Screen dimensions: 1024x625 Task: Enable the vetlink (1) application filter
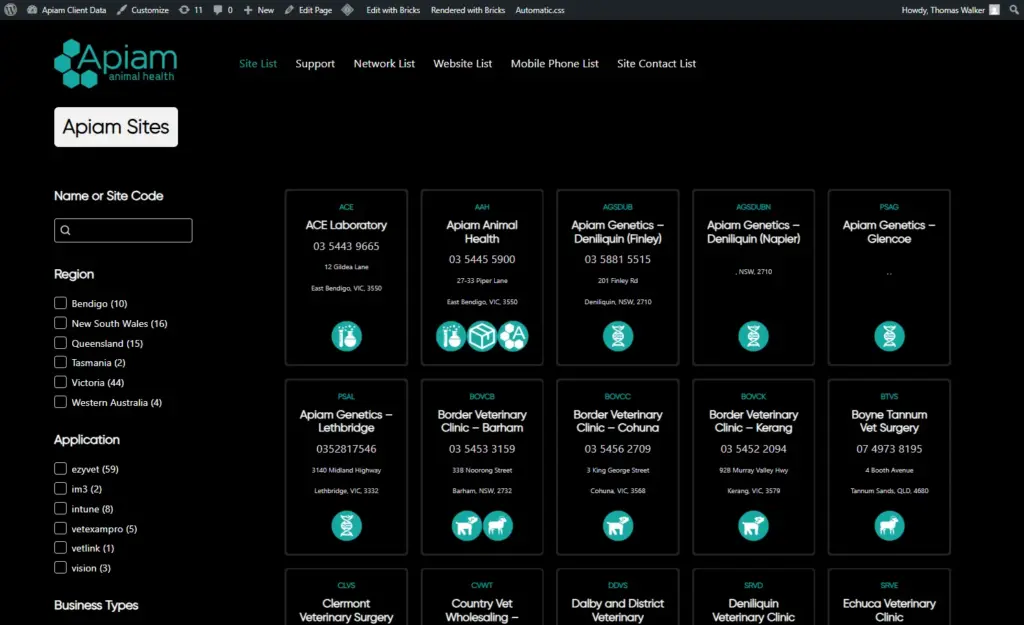tap(60, 548)
